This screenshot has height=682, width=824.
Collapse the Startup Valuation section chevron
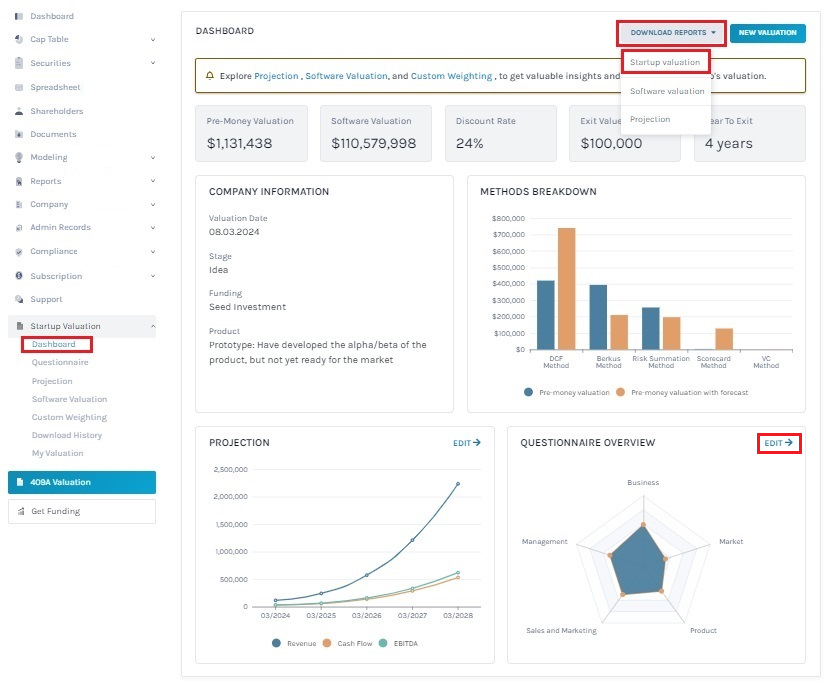click(153, 326)
